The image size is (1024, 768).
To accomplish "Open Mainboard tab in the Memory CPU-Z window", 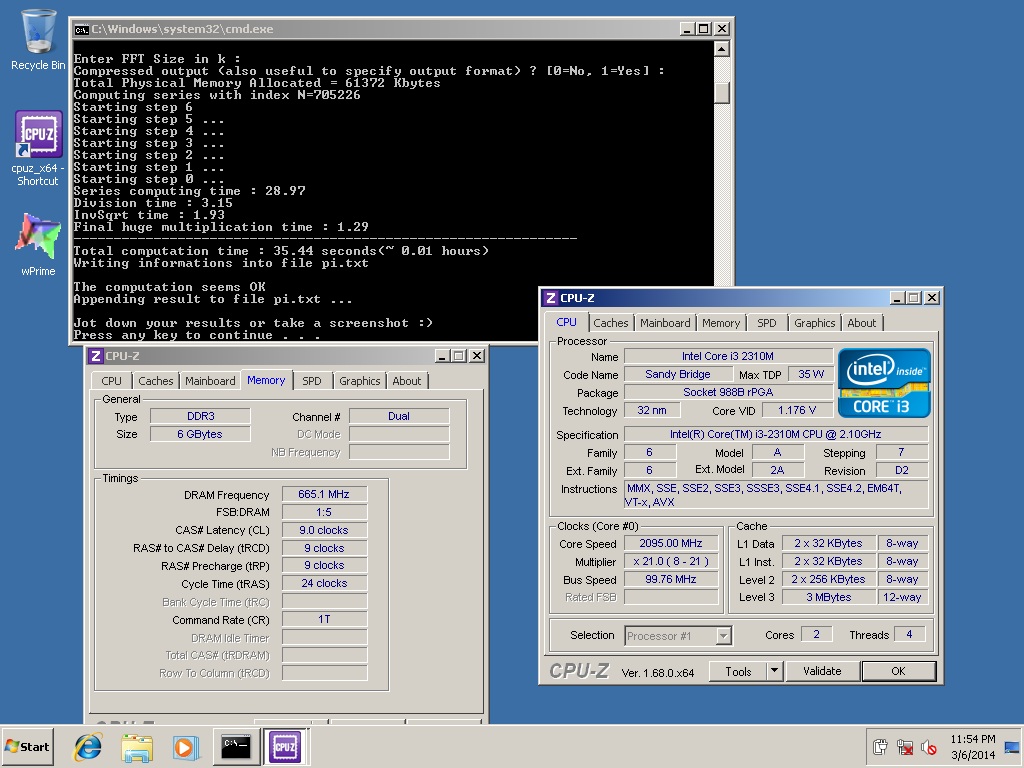I will 210,381.
